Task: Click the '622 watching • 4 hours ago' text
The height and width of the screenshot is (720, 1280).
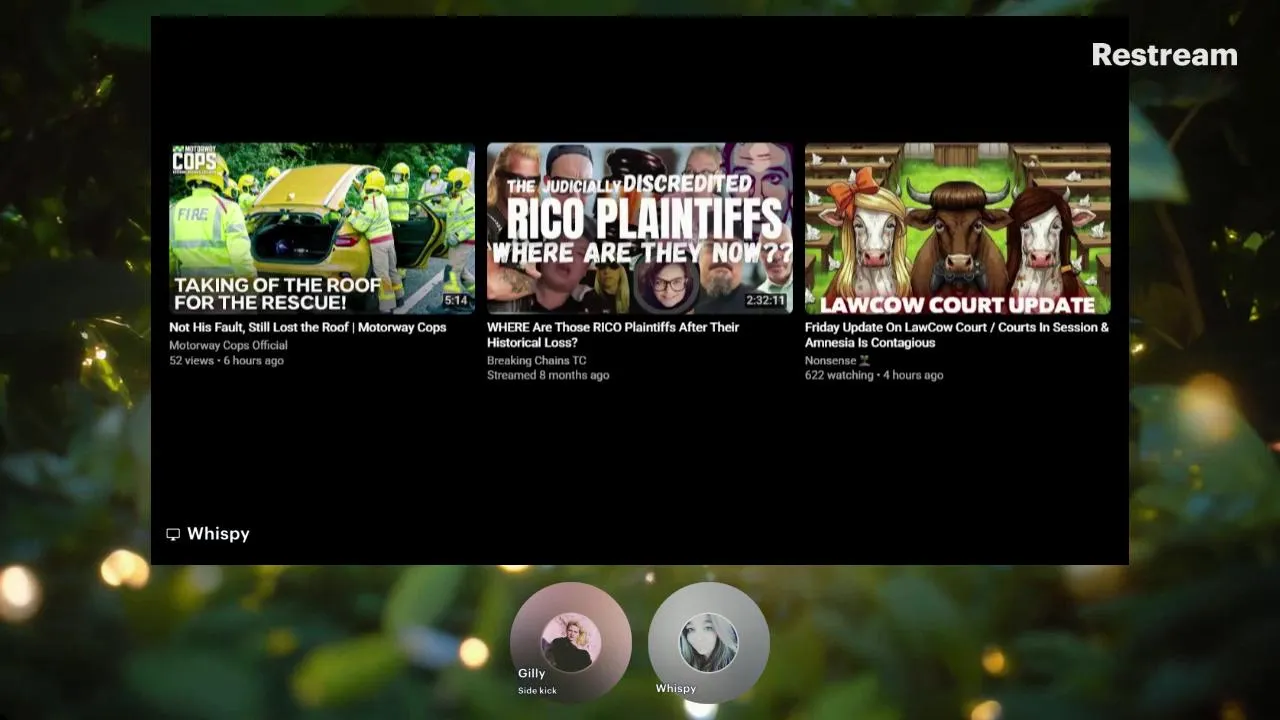Action: click(x=874, y=375)
